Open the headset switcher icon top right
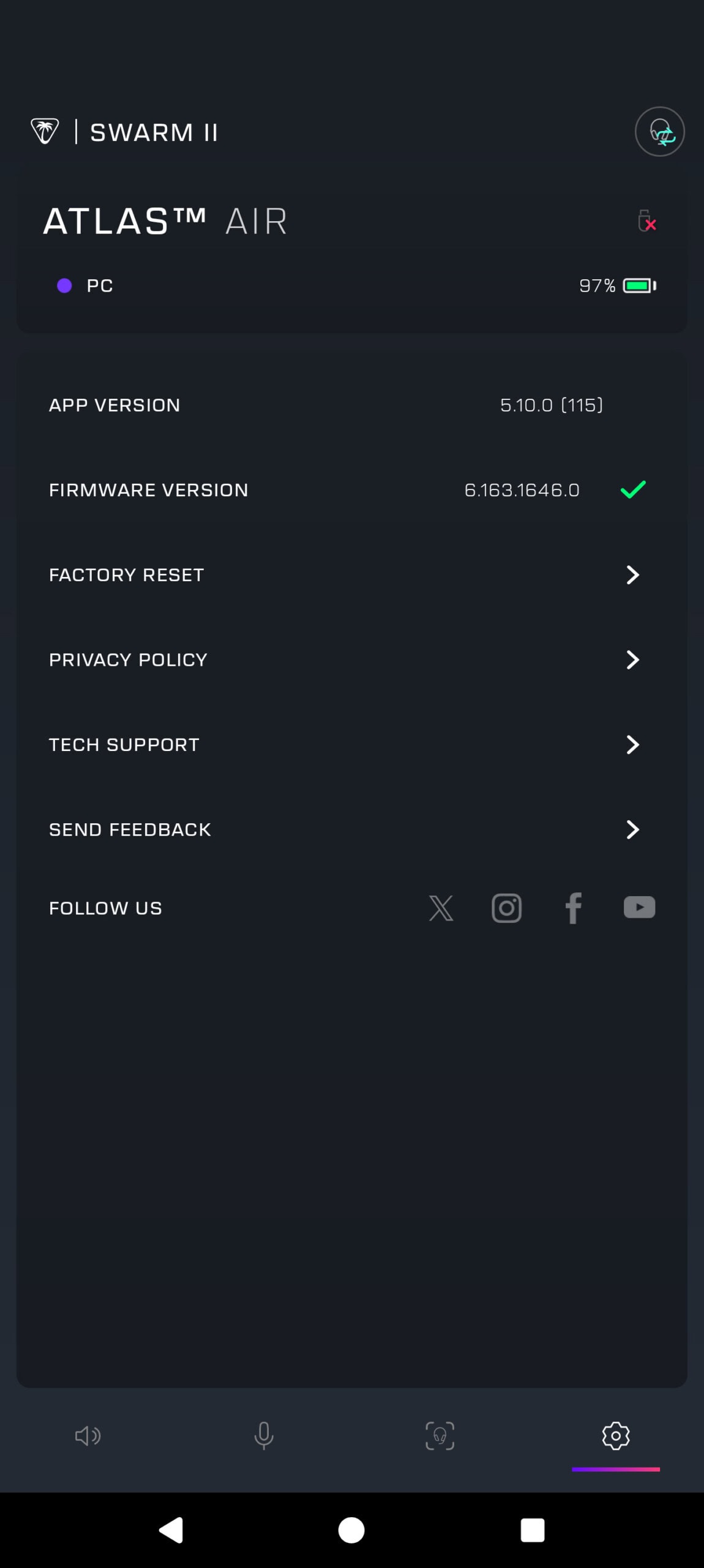 tap(660, 132)
